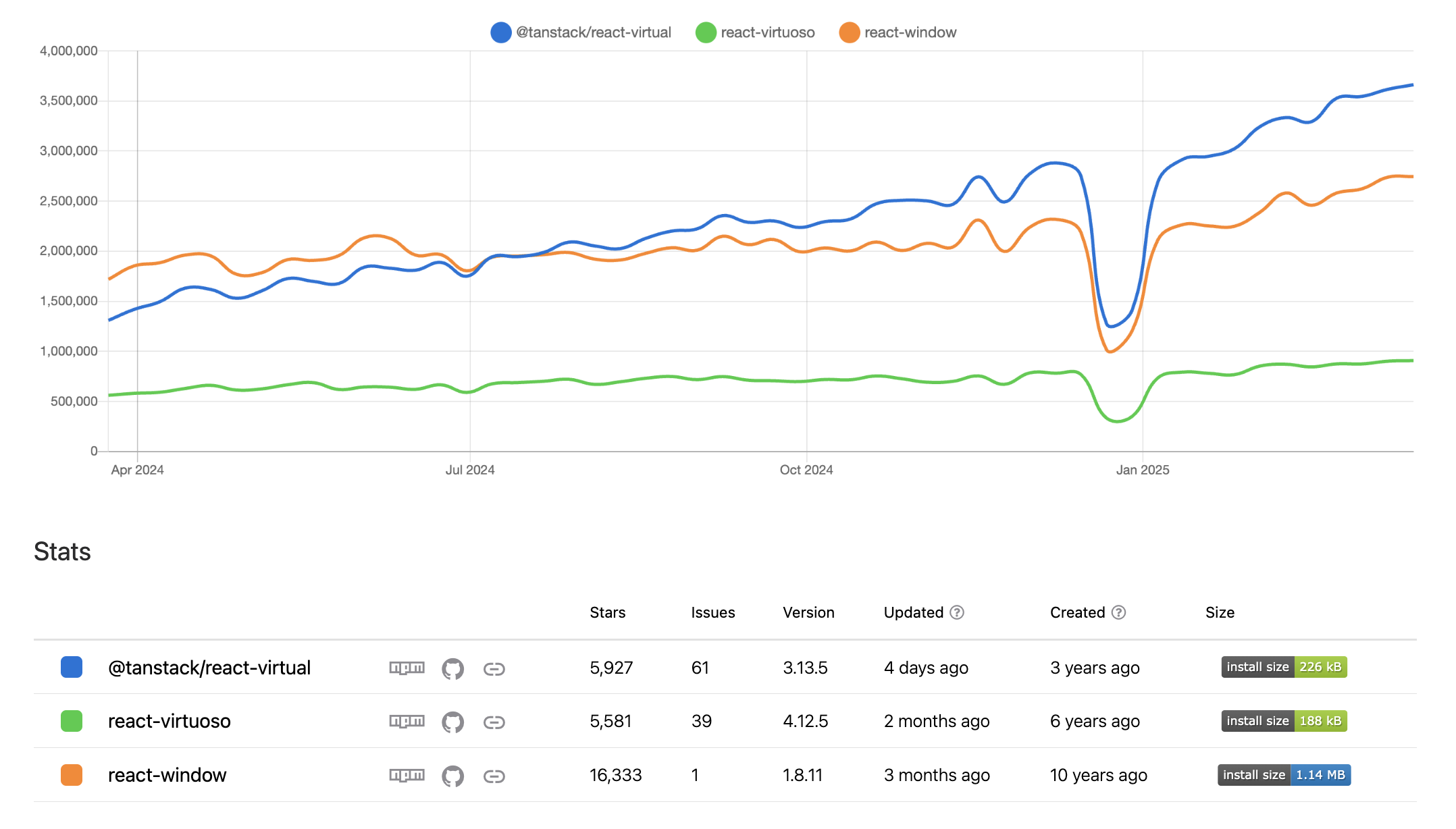Click '10 years ago' created value
1456x829 pixels.
click(x=1099, y=775)
